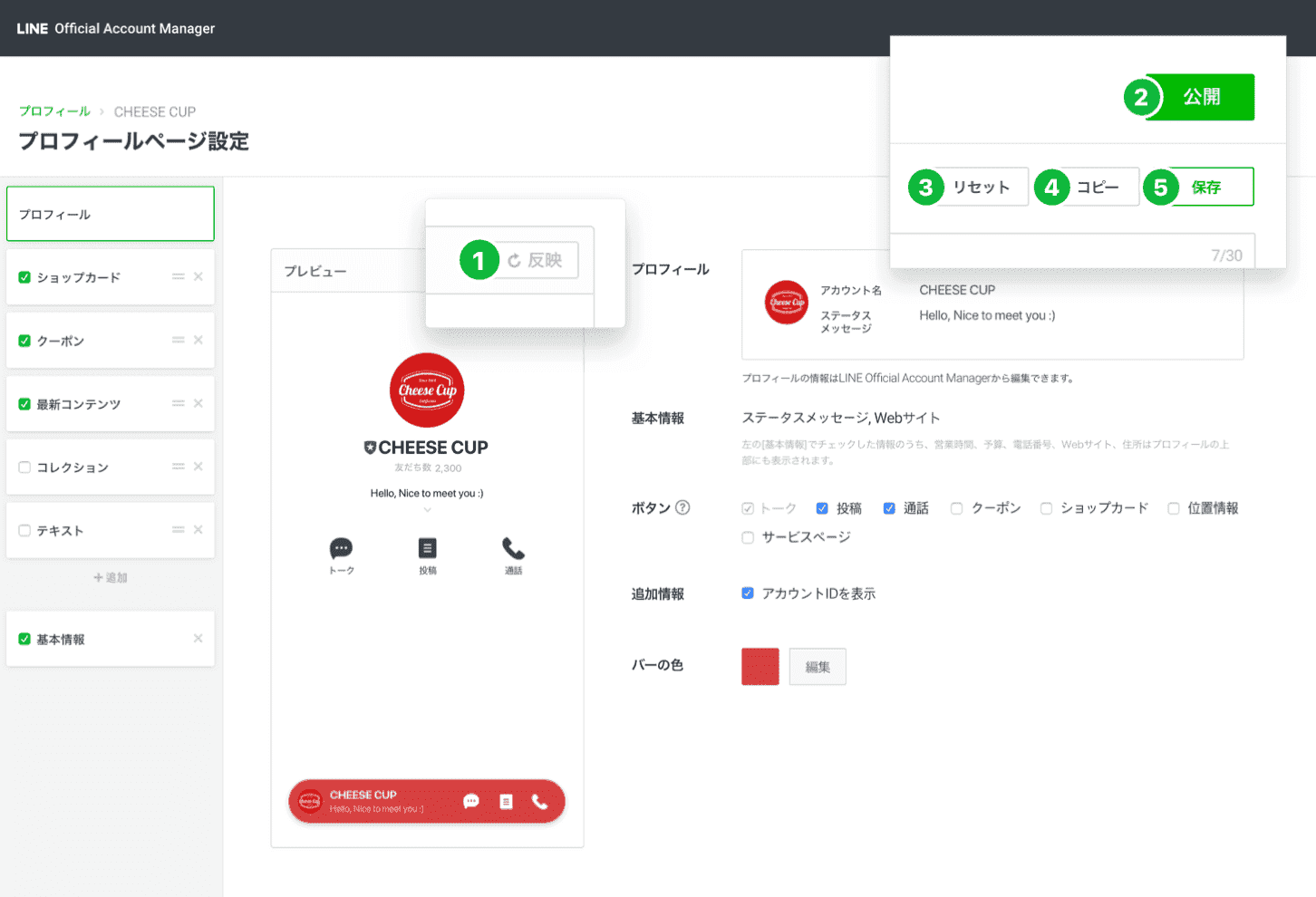Screen dimensions: 1316x897
Task: Toggle the アカウントIDを表示 checkbox
Action: point(748,593)
